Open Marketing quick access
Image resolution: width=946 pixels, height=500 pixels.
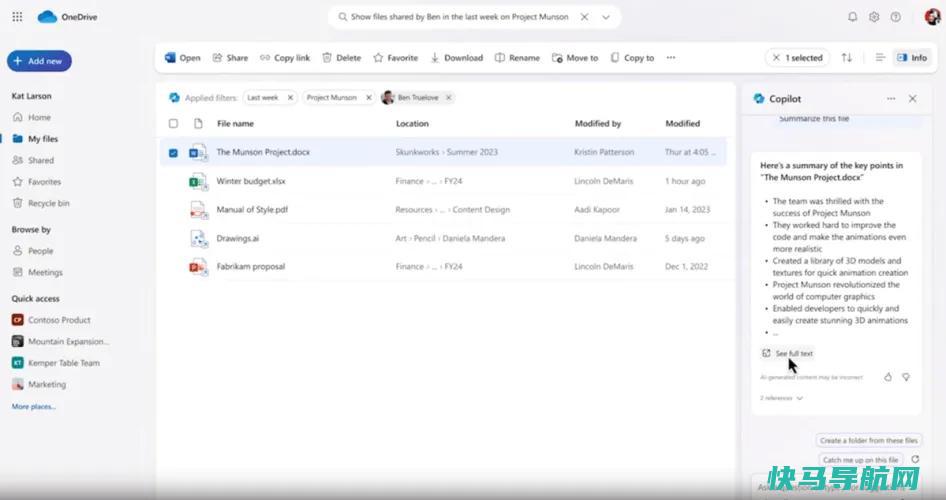[39, 384]
